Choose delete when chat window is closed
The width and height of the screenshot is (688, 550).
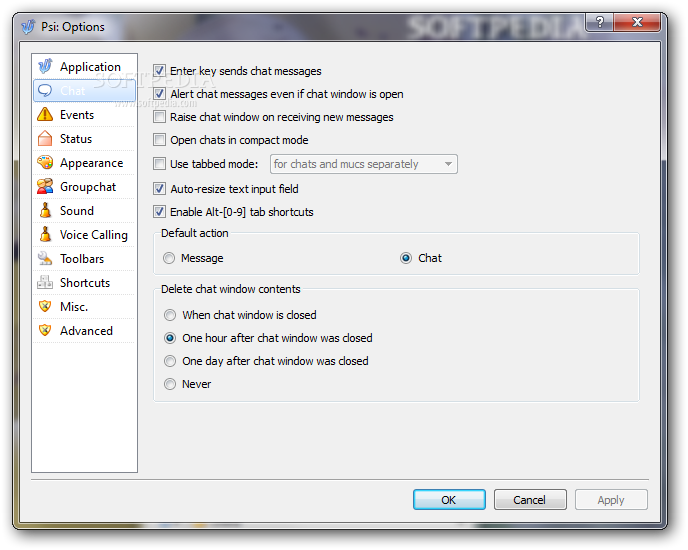point(170,315)
